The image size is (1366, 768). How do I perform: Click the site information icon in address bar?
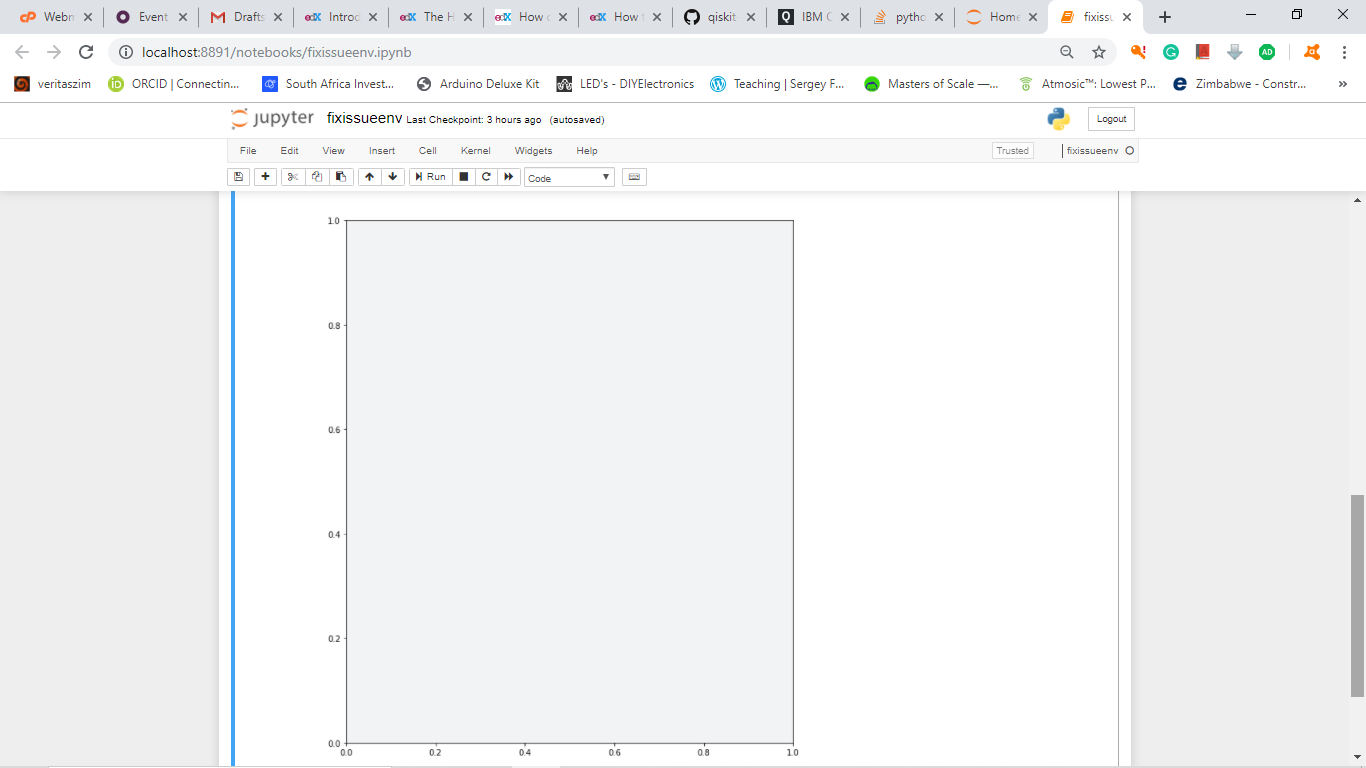[x=126, y=52]
